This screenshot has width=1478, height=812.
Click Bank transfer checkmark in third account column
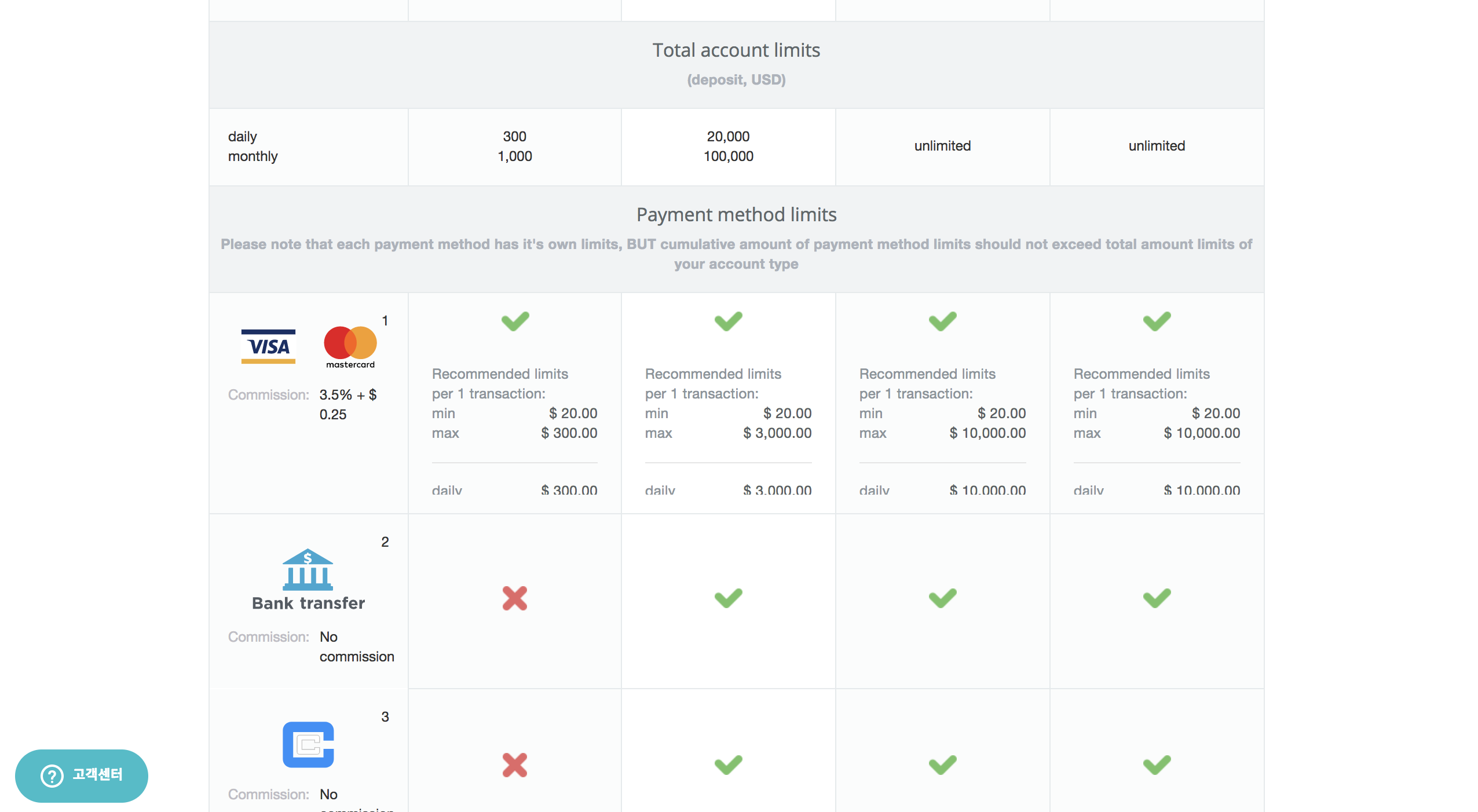point(943,598)
